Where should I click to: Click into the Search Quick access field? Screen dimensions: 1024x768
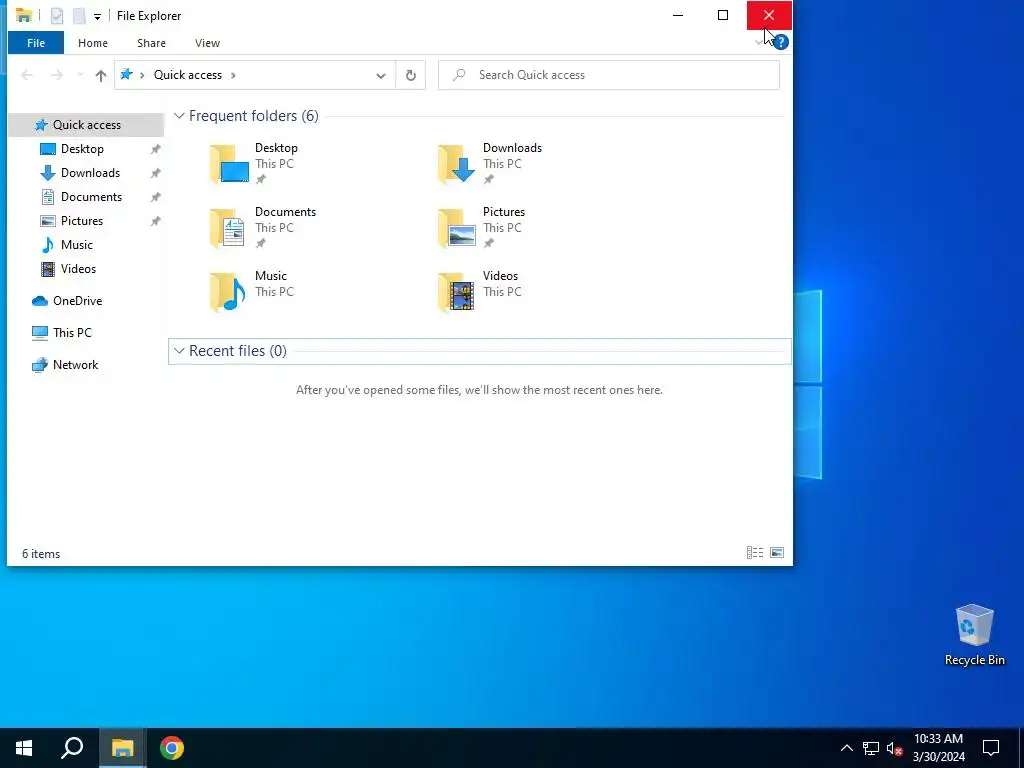click(609, 75)
